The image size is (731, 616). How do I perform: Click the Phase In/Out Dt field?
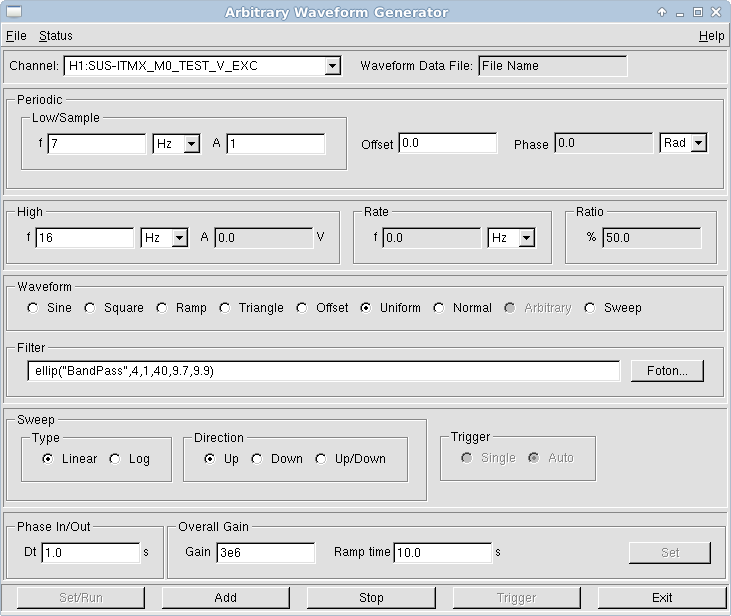pos(91,553)
